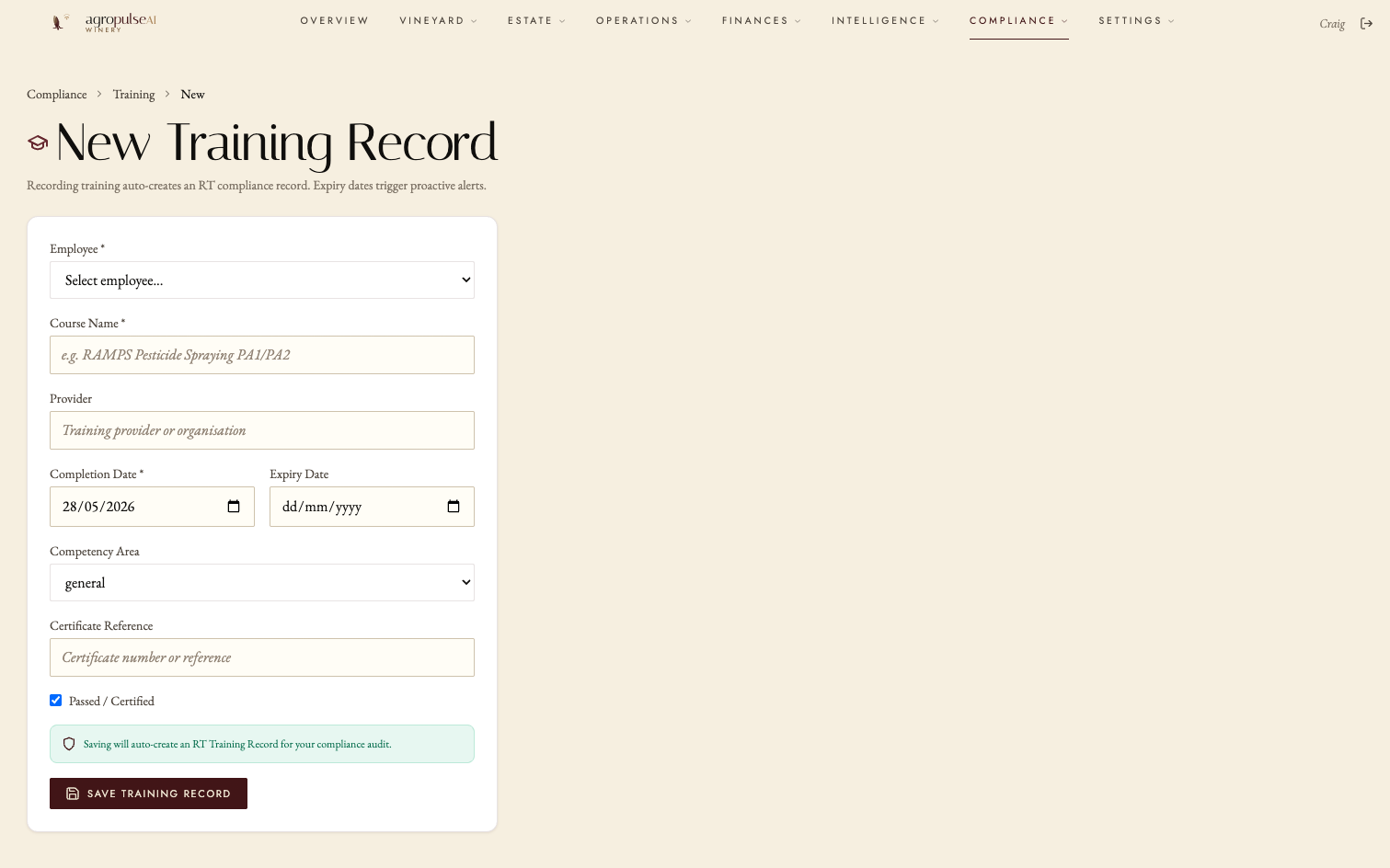Expand the Finances navigation menu
Viewport: 1390px width, 868px height.
click(761, 21)
